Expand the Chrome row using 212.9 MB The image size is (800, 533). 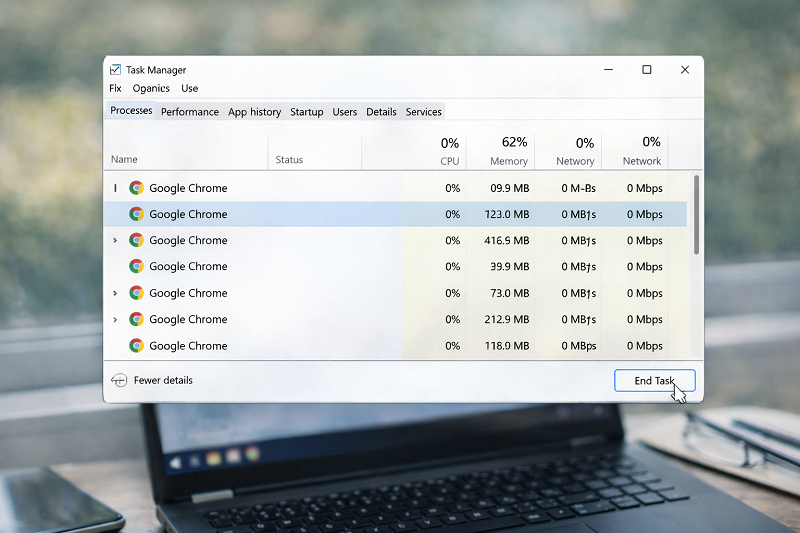(x=115, y=319)
